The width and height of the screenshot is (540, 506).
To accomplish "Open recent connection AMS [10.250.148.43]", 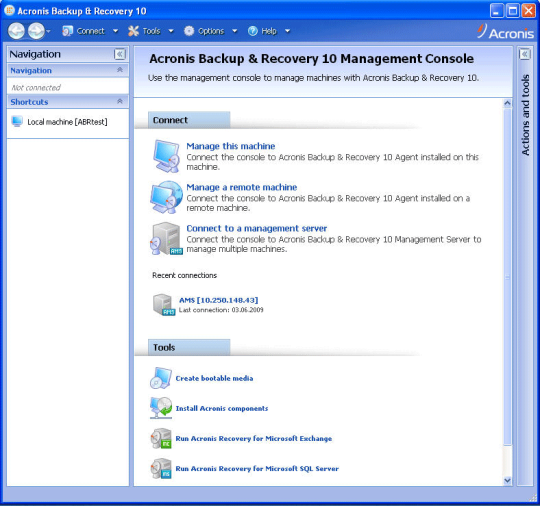I will [x=218, y=300].
